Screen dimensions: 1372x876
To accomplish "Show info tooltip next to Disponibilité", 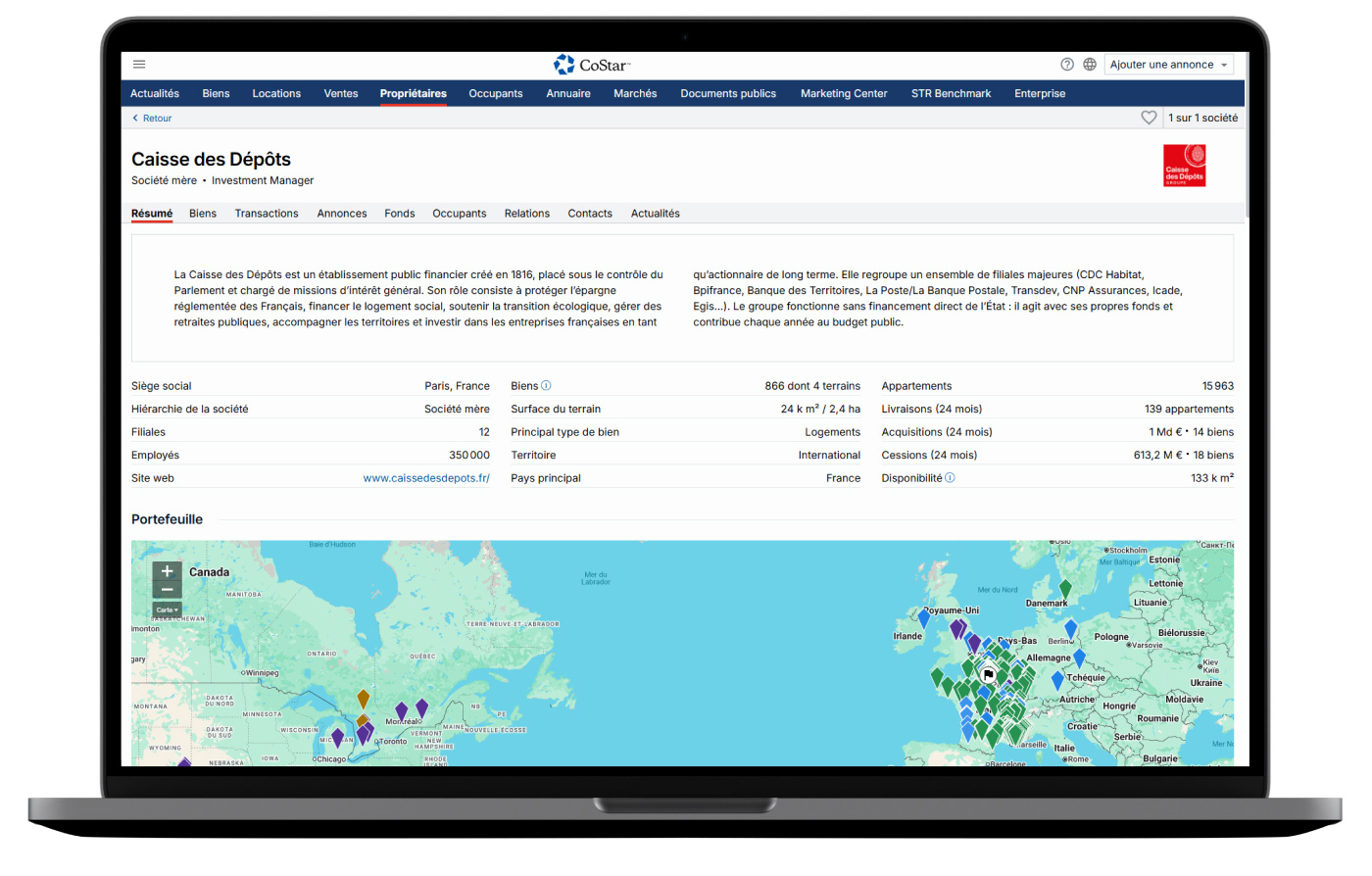I will coord(950,478).
